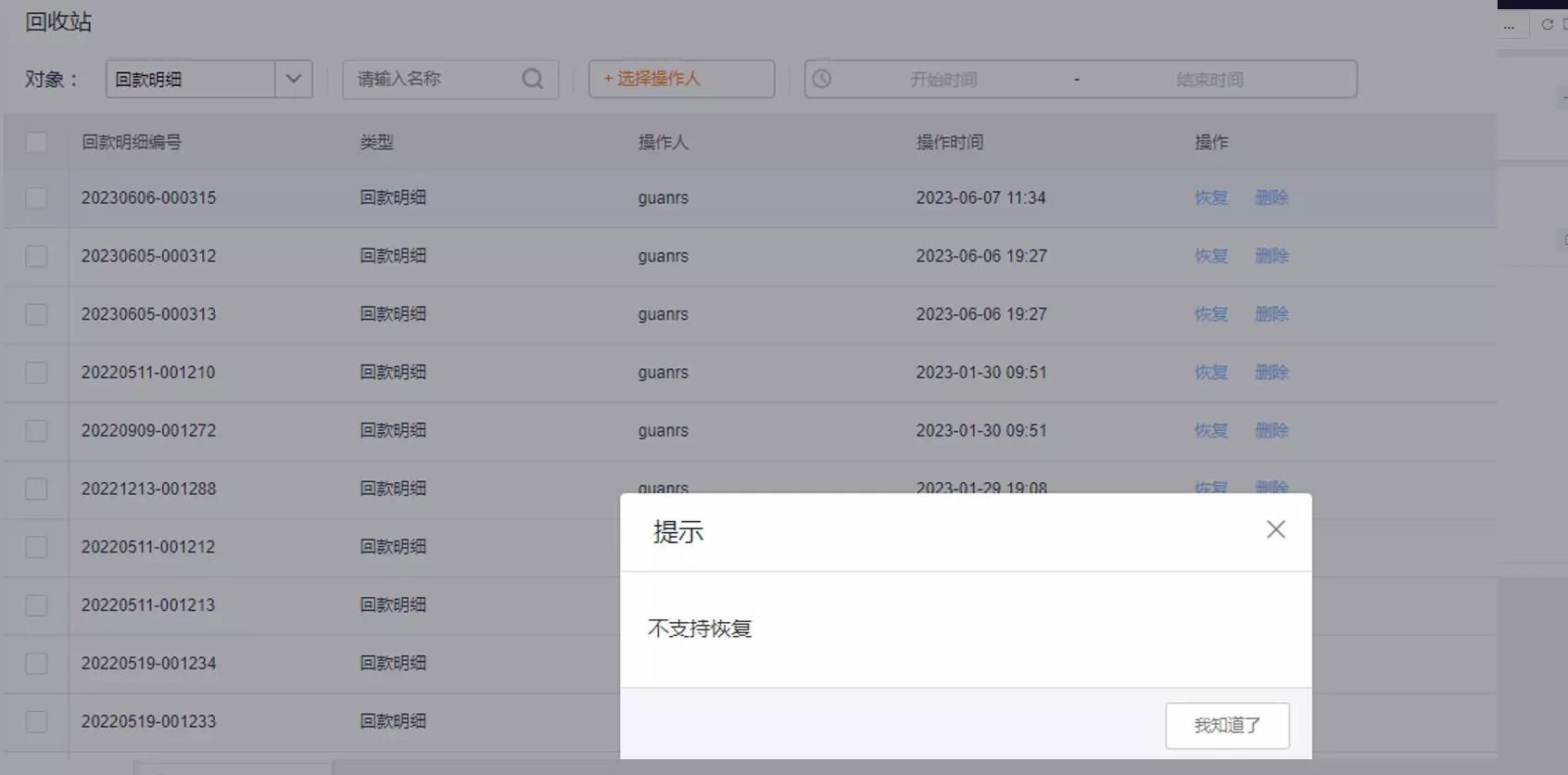Click the search magnifier icon in name field
Image resolution: width=1568 pixels, height=775 pixels.
533,79
